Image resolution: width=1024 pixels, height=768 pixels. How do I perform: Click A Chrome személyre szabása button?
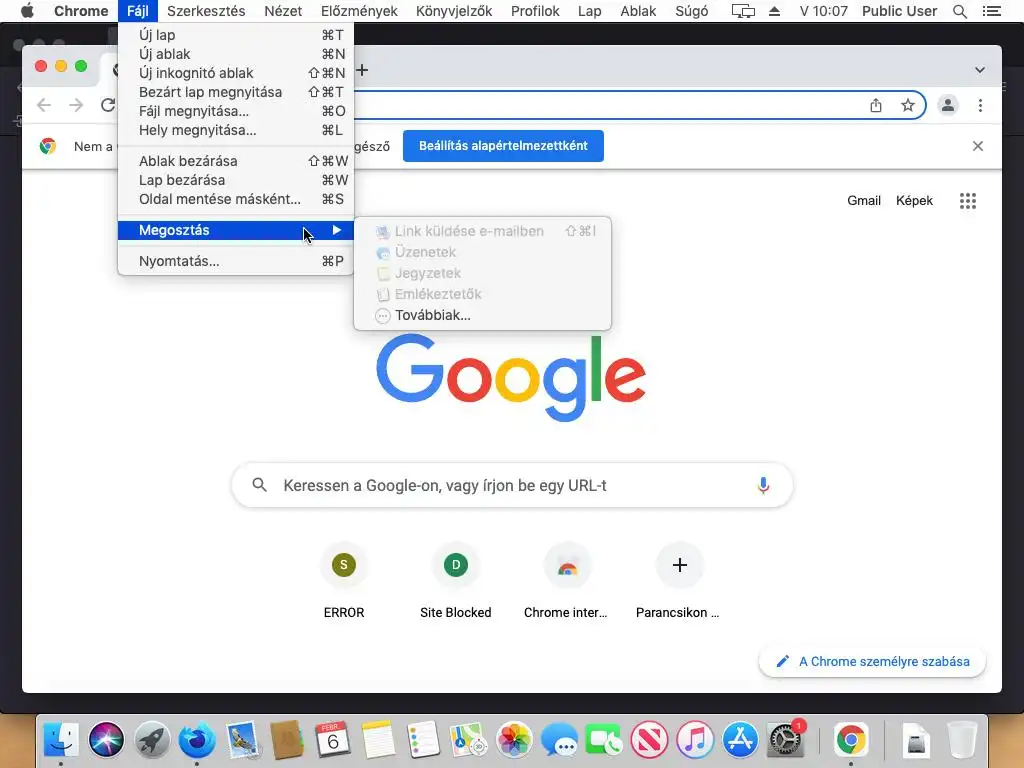pos(872,662)
